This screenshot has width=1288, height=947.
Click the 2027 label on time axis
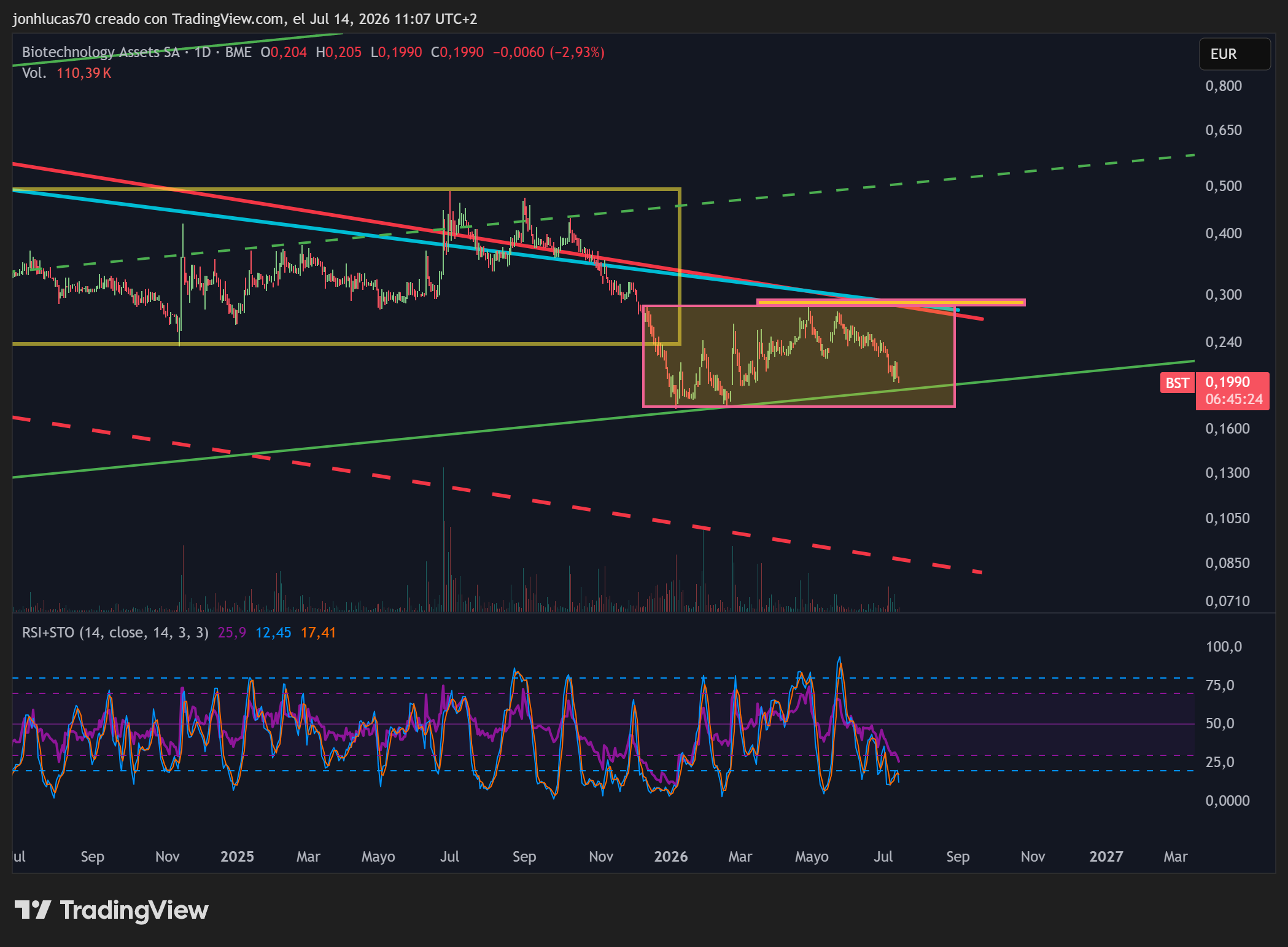1106,856
